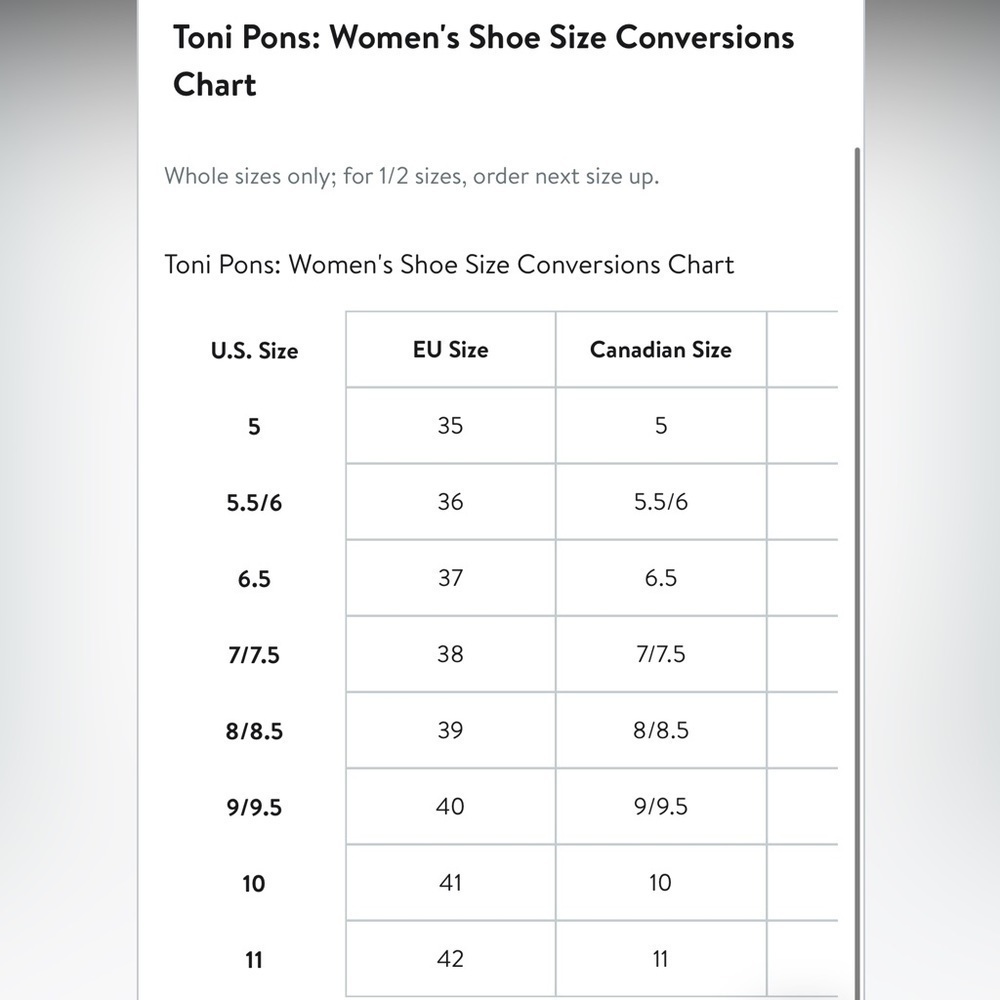This screenshot has width=1000, height=1000.
Task: Click the U.S. size 8/8.5 row label
Action: (x=254, y=731)
